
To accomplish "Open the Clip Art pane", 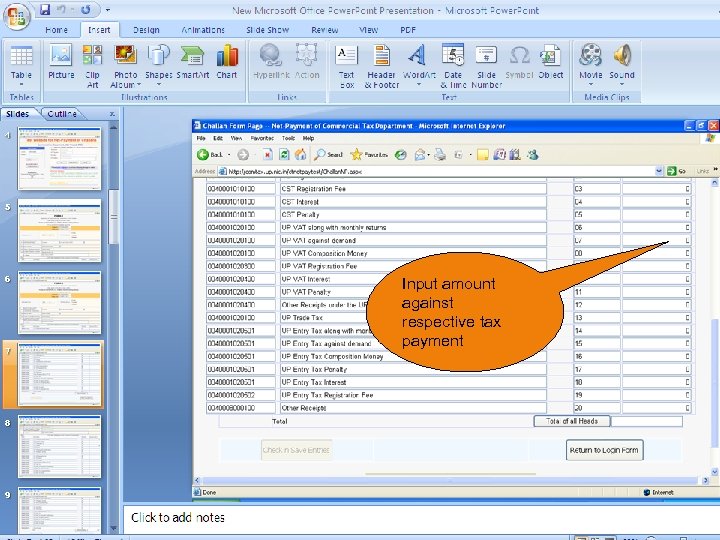I will pyautogui.click(x=92, y=66).
